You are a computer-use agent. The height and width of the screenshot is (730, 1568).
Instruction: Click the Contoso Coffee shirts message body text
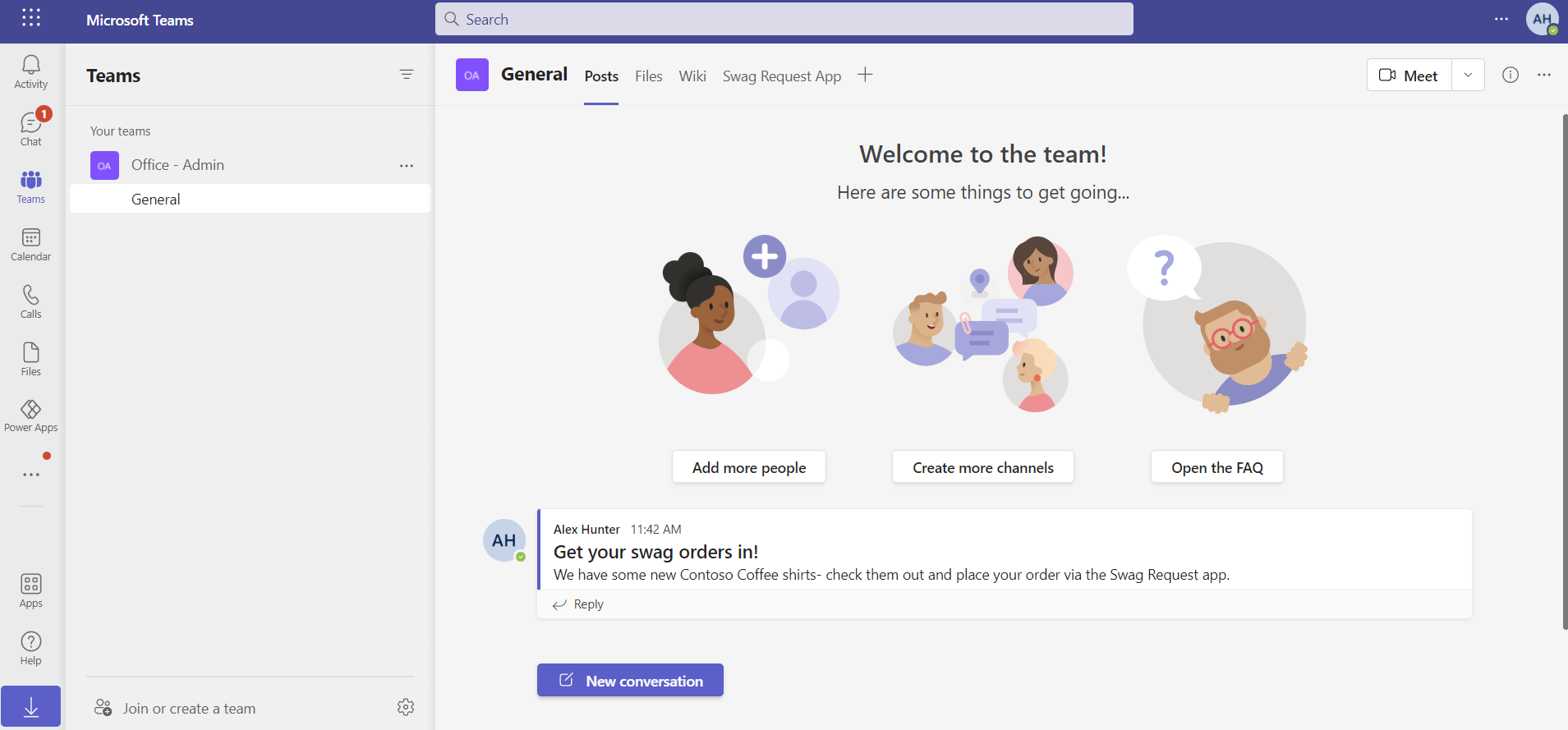[891, 575]
